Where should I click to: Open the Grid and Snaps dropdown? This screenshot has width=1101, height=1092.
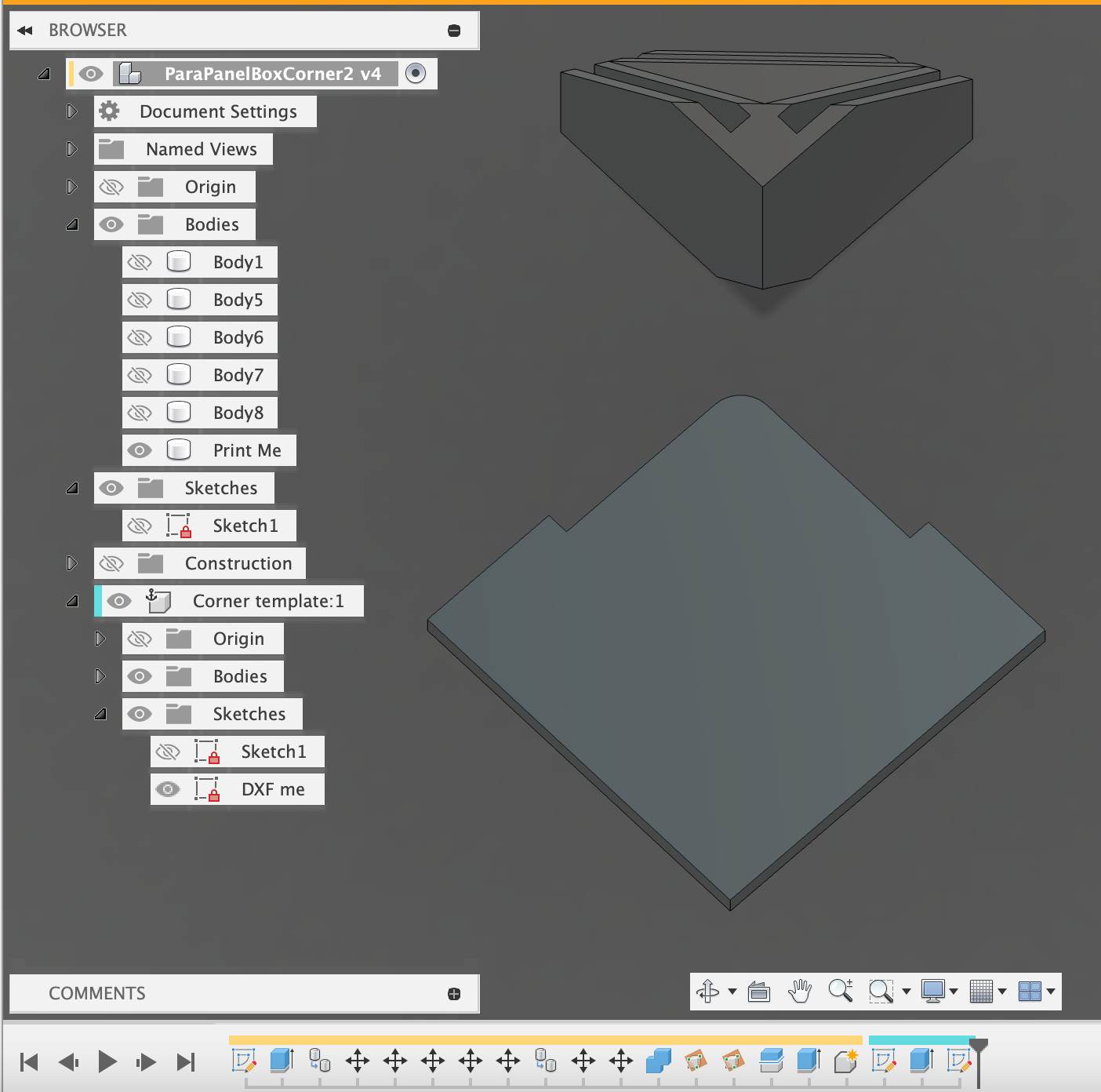[x=987, y=992]
